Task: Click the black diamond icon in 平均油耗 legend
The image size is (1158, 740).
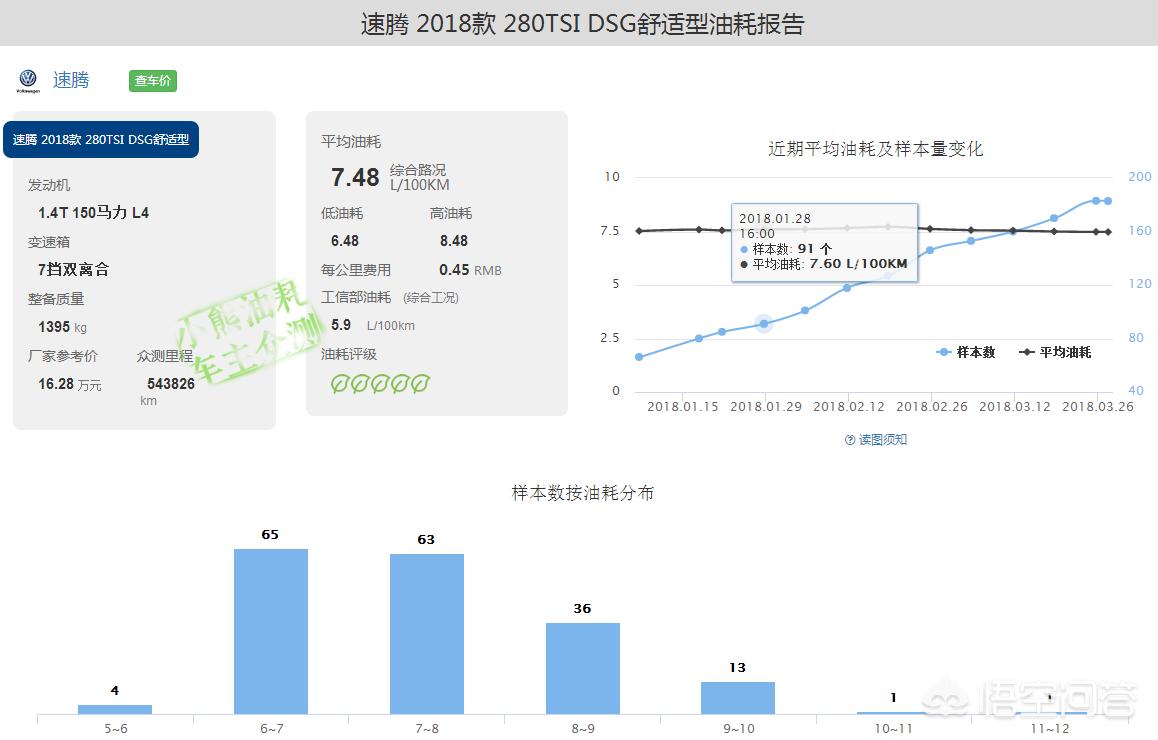Action: tap(1027, 352)
